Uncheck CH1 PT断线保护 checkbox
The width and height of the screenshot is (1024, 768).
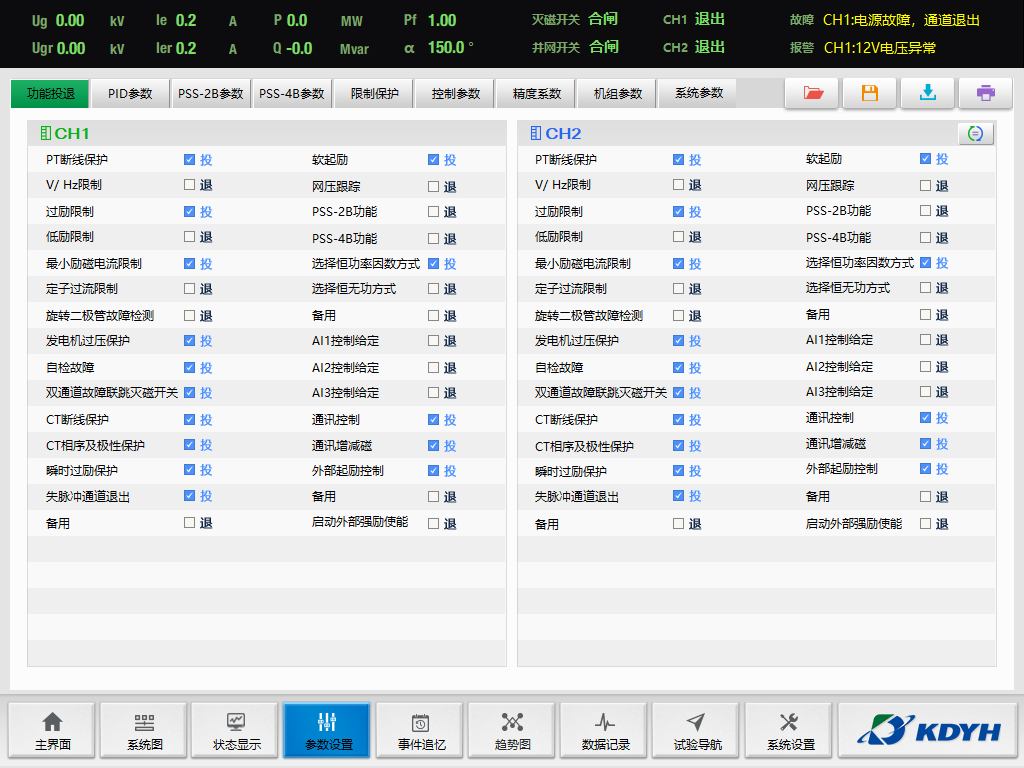189,159
